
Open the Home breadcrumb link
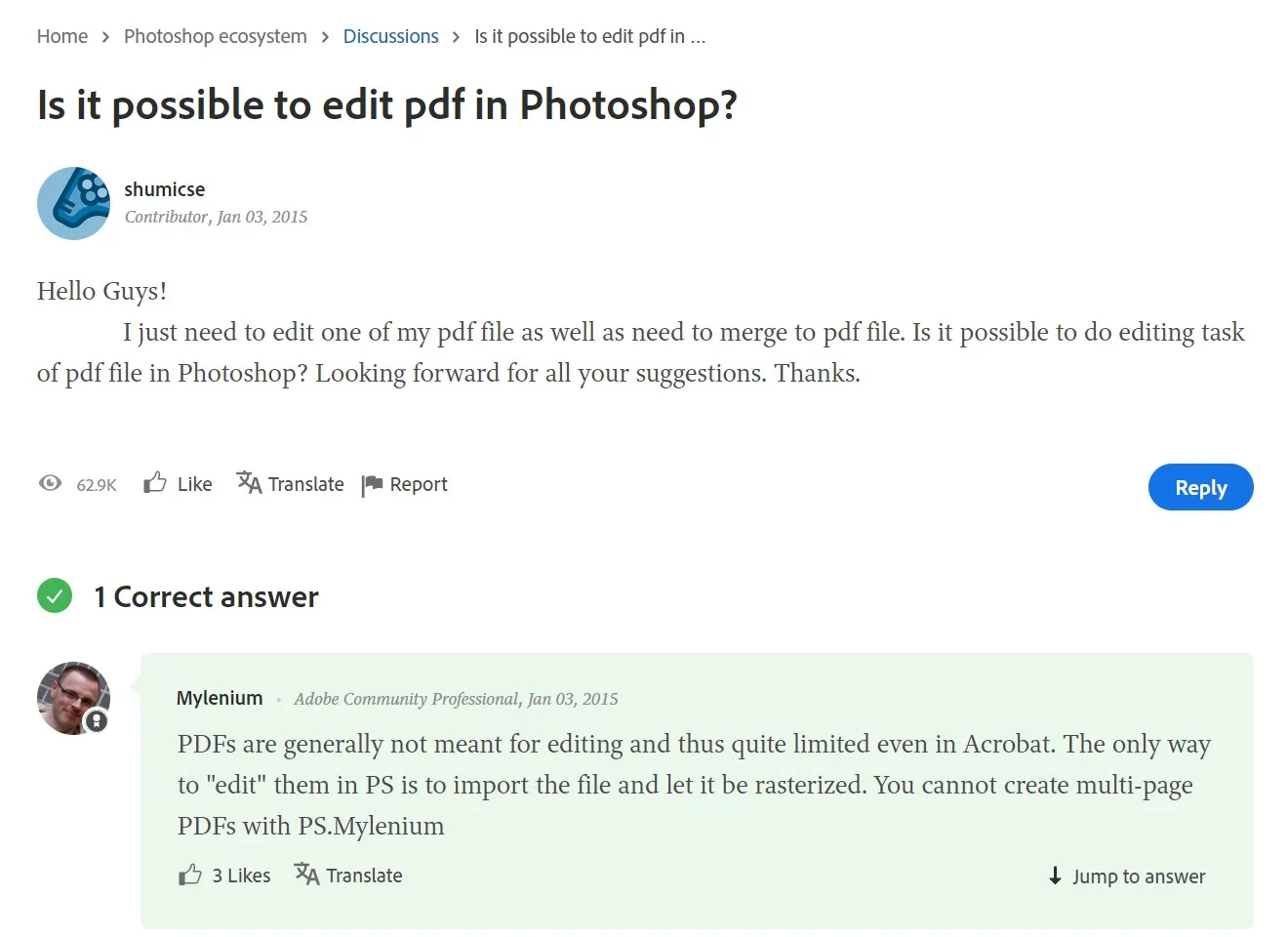point(61,36)
